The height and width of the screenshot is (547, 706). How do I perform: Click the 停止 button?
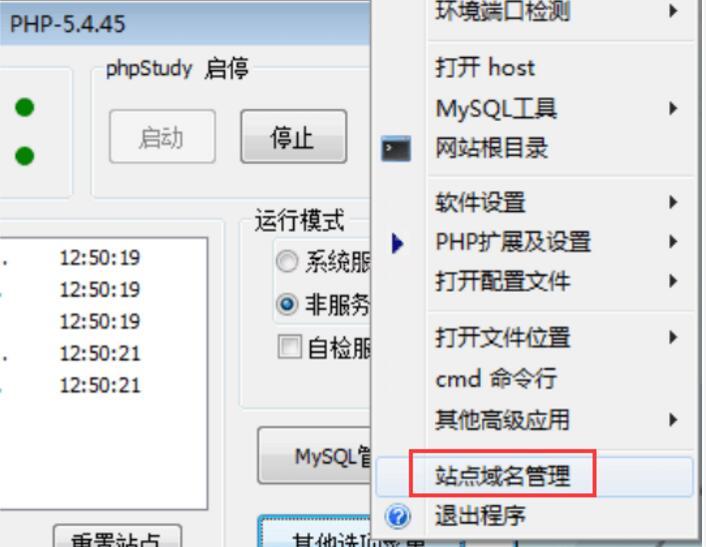pyautogui.click(x=294, y=136)
